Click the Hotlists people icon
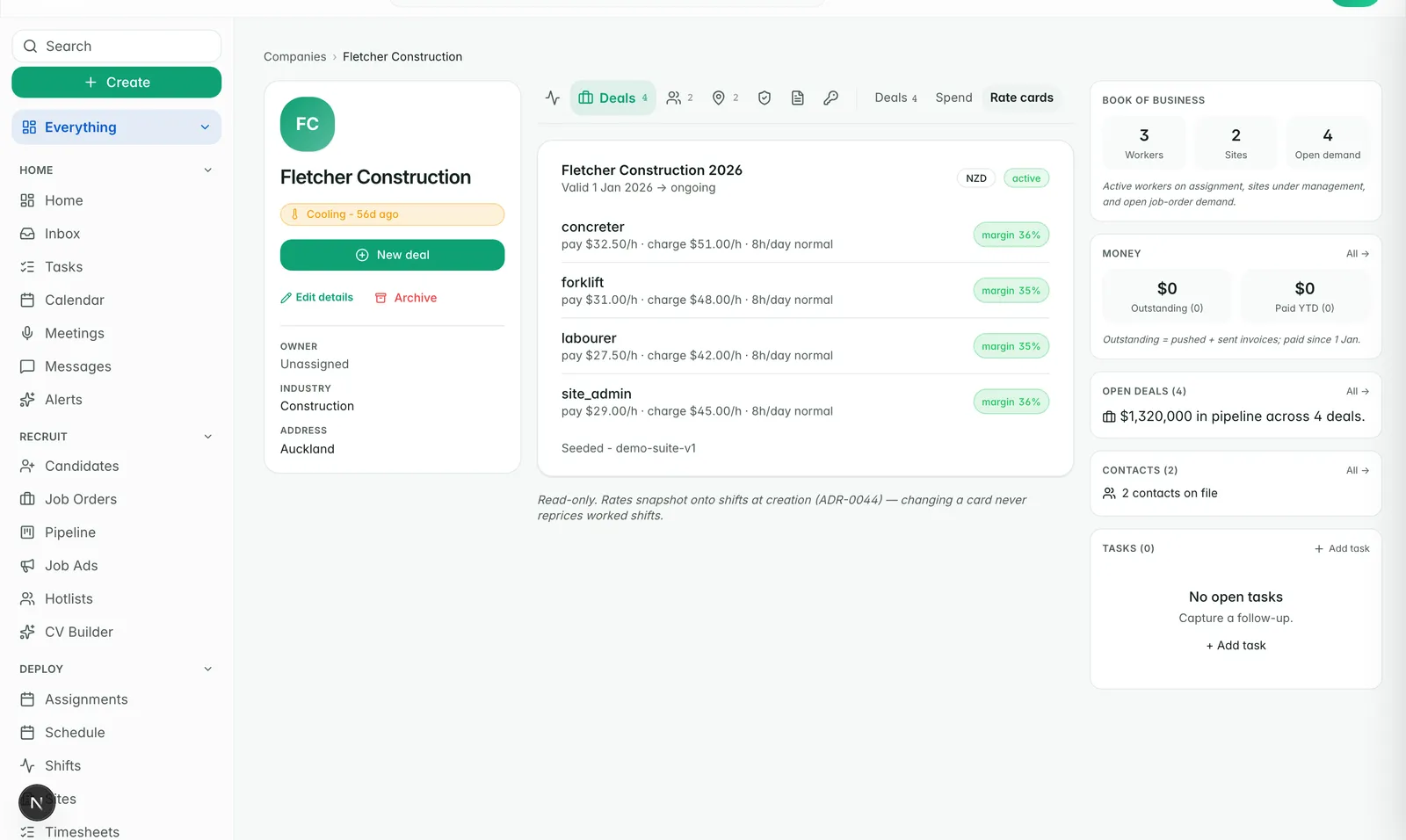The width and height of the screenshot is (1406, 840). (x=27, y=598)
